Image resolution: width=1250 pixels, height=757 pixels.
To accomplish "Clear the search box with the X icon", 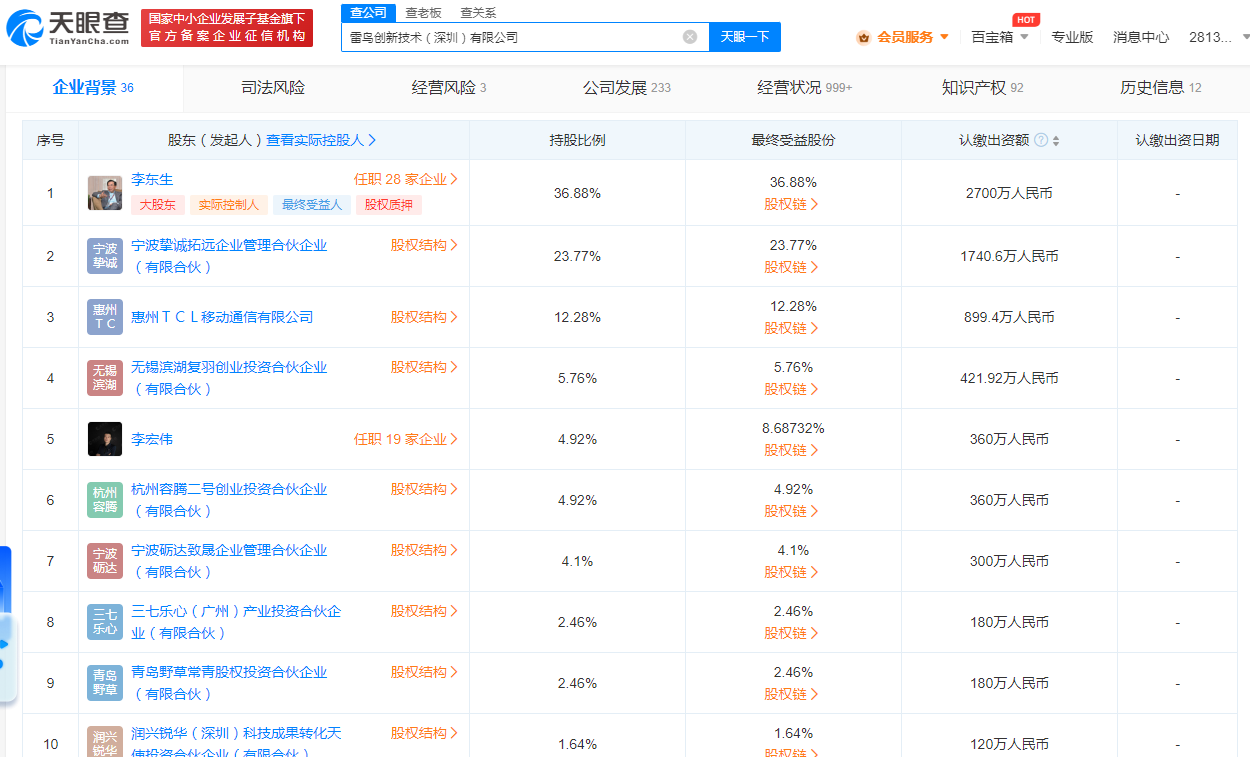I will (x=690, y=37).
